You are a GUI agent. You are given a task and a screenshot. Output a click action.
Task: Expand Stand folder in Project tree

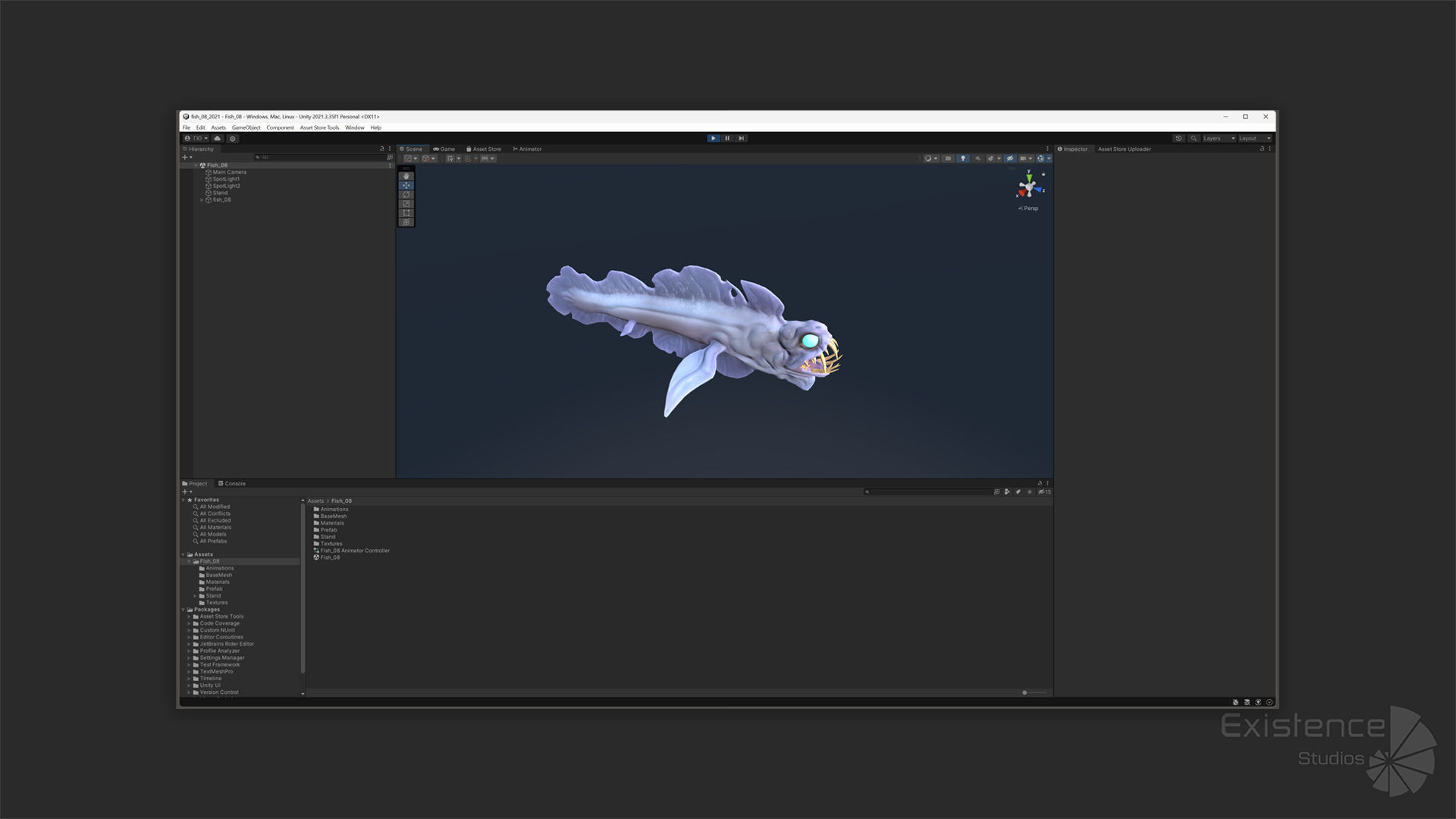coord(195,596)
